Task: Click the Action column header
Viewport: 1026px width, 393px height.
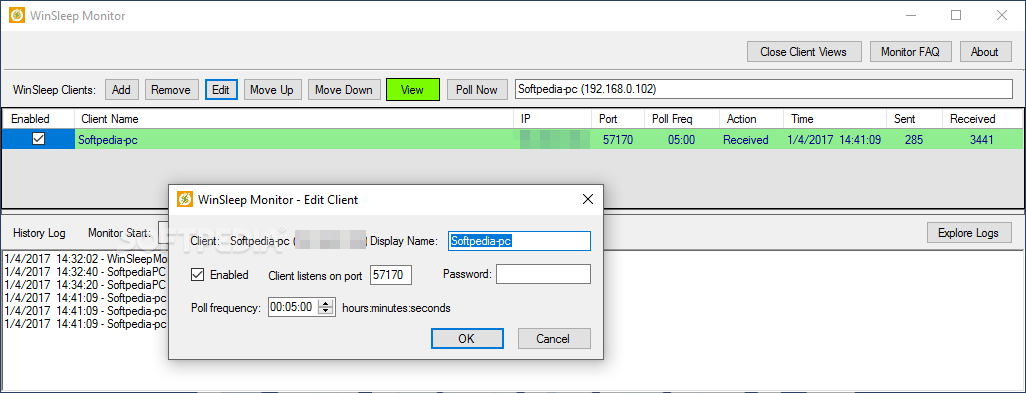Action: [751, 119]
